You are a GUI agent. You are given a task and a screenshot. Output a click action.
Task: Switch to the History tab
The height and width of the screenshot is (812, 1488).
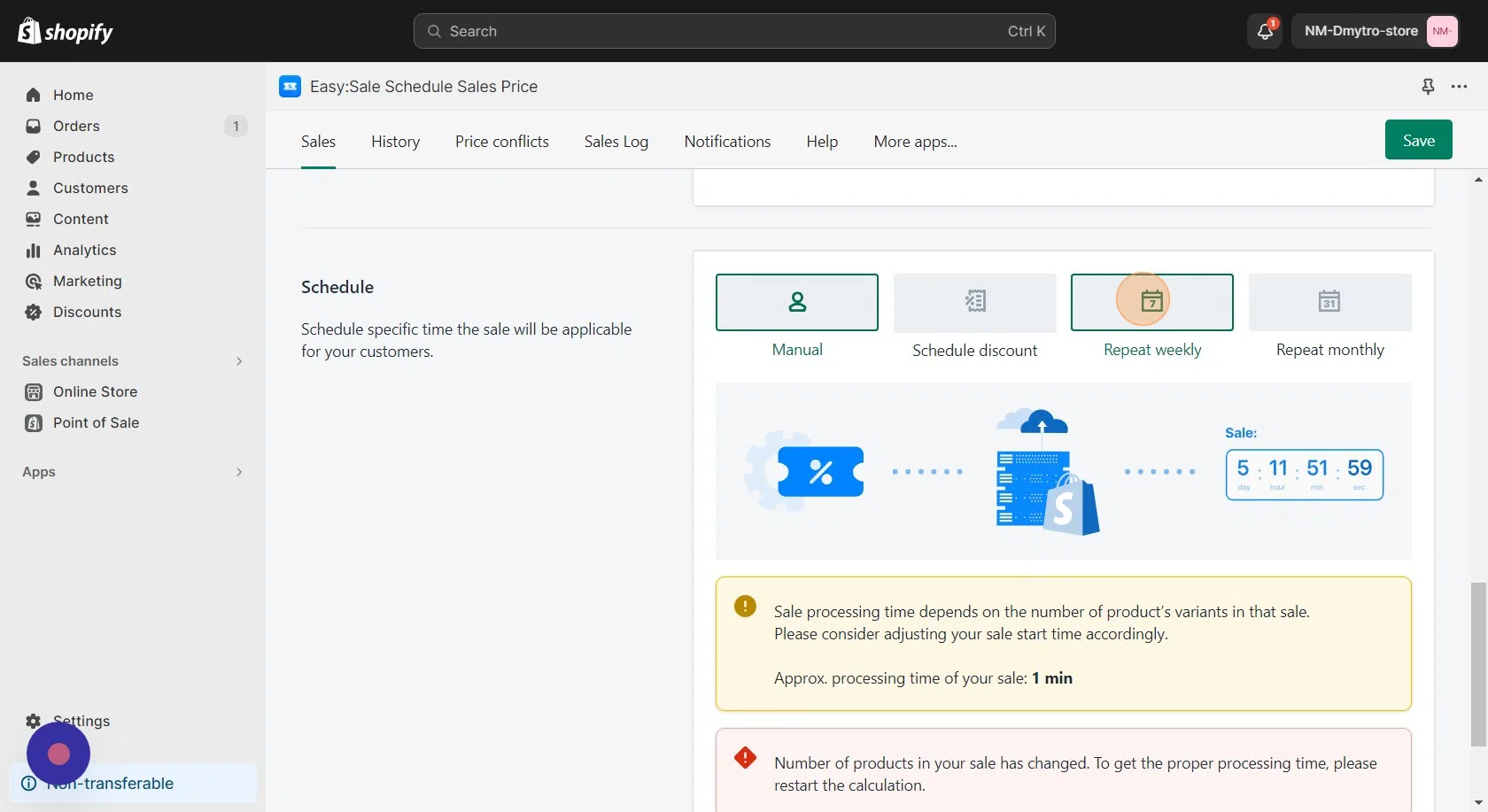pyautogui.click(x=395, y=142)
